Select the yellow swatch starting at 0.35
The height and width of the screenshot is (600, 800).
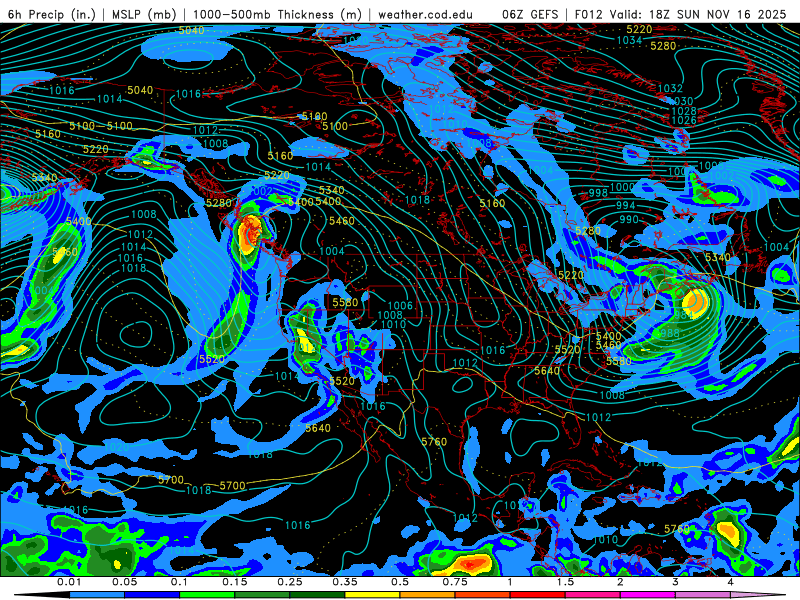(372, 595)
